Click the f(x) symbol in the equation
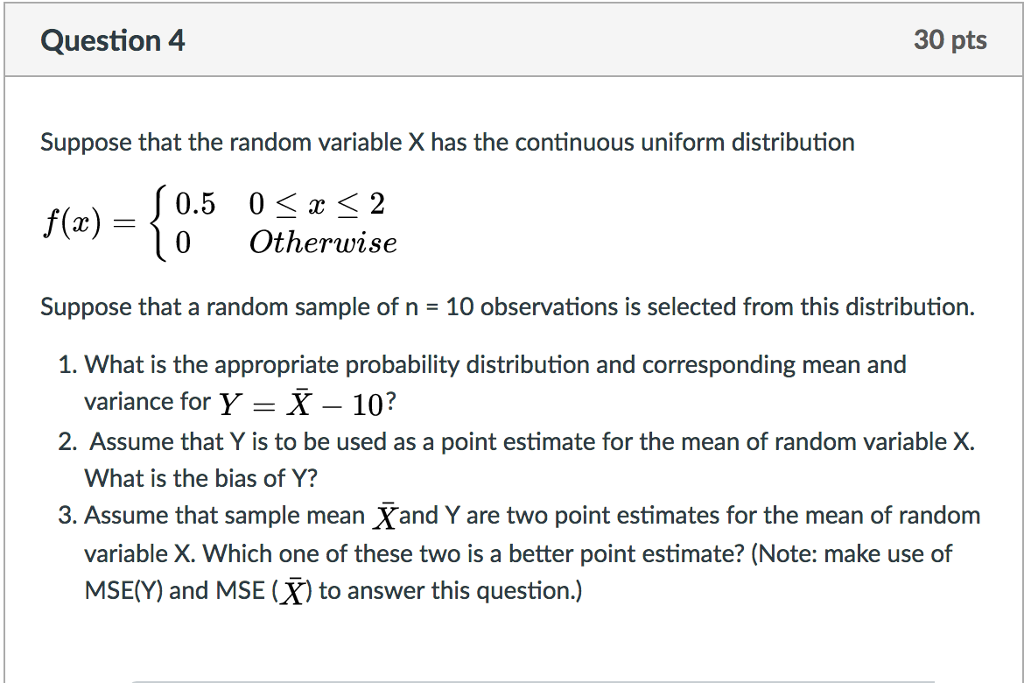The image size is (1024, 683). coord(72,223)
